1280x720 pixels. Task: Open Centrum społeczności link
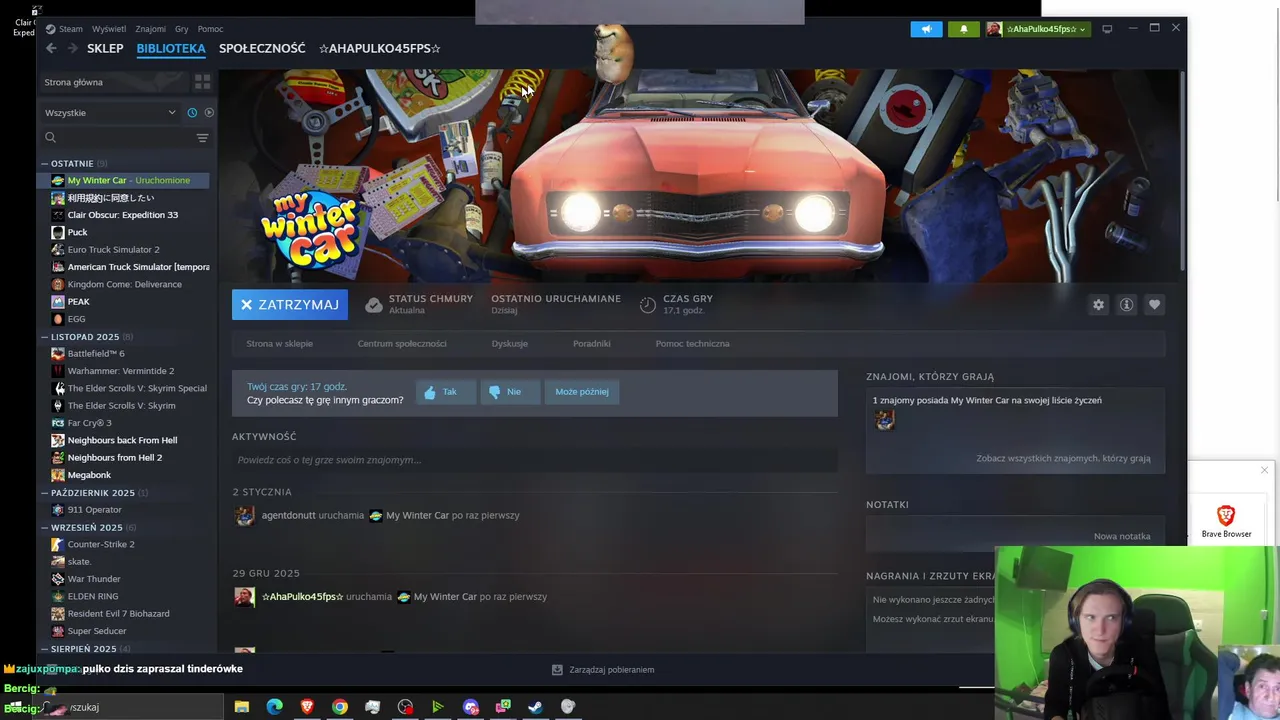click(402, 344)
